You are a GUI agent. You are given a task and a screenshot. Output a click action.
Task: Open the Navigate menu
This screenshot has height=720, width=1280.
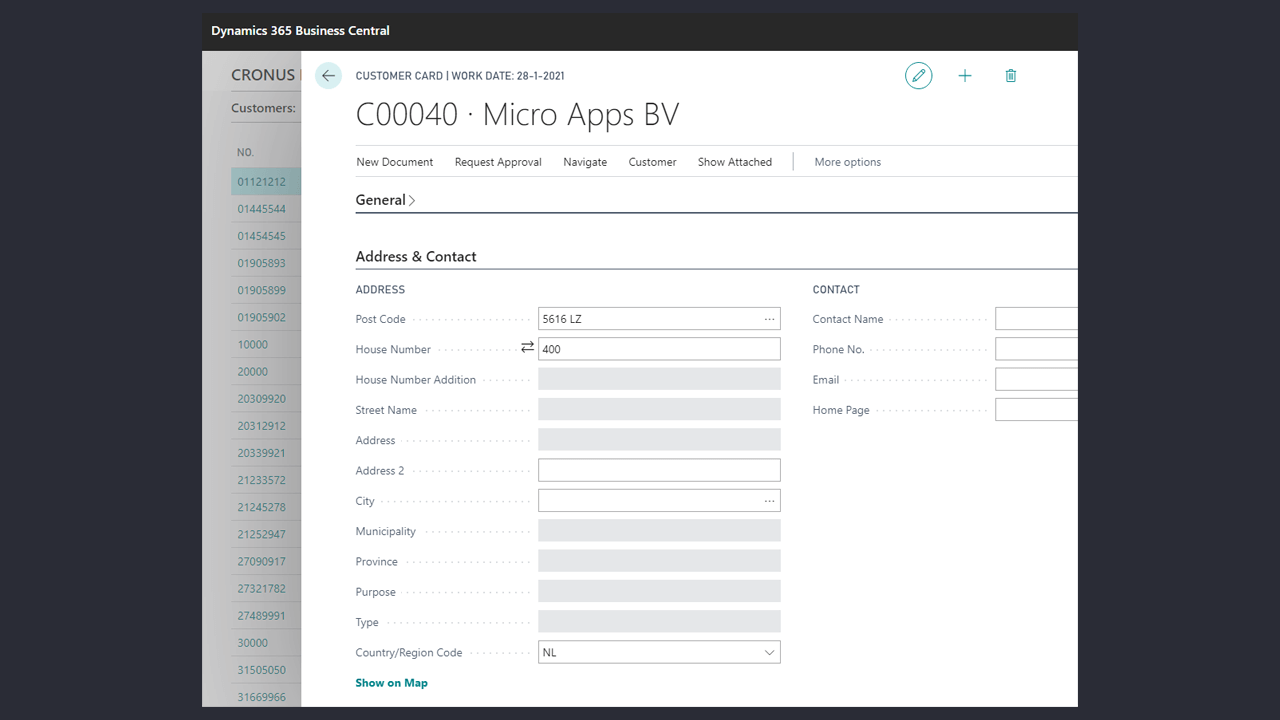point(585,162)
